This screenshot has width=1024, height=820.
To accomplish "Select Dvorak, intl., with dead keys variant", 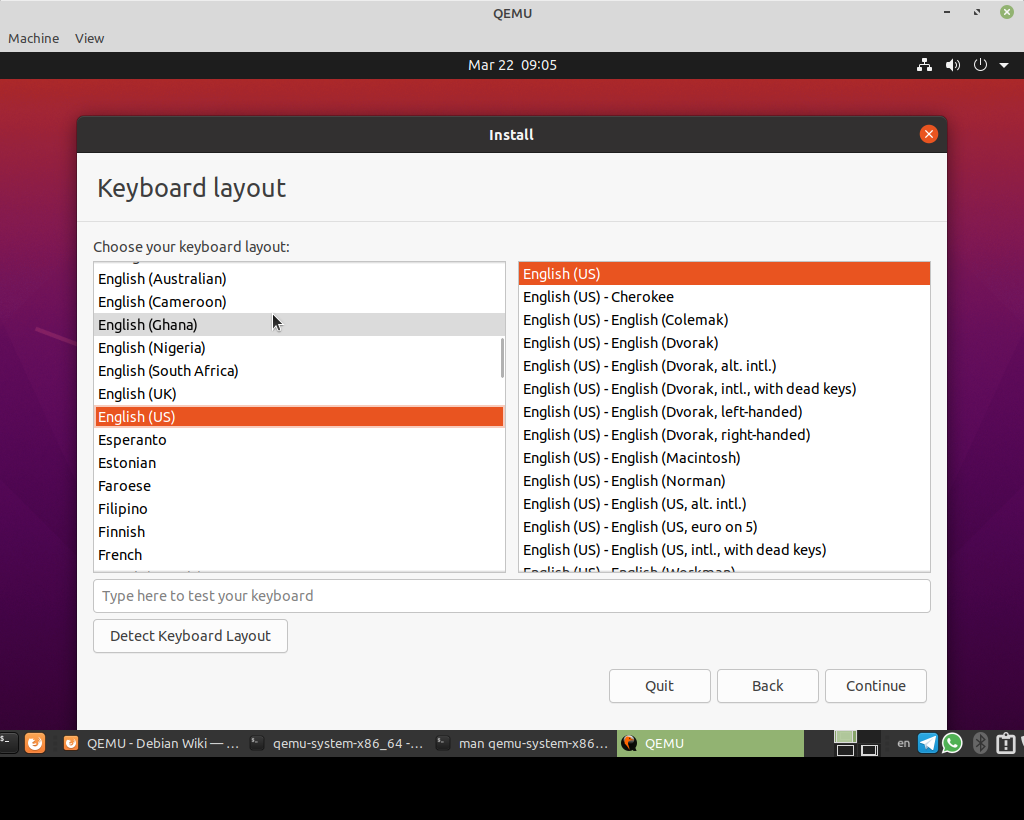I will click(724, 389).
